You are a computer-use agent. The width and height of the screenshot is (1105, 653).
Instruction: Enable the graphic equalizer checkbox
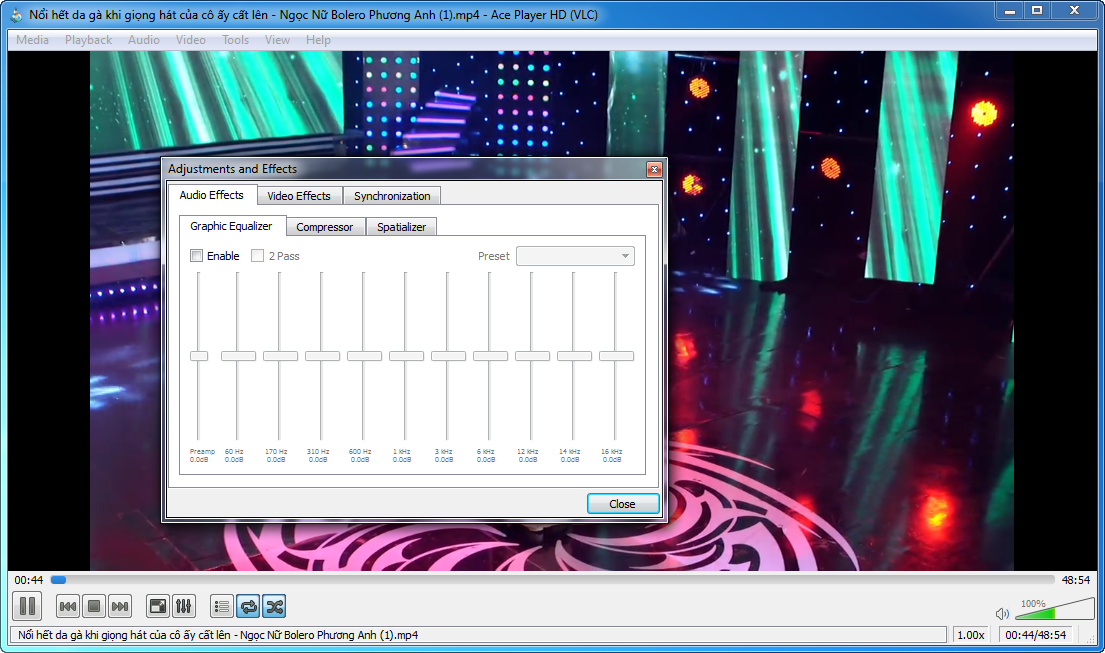[197, 256]
